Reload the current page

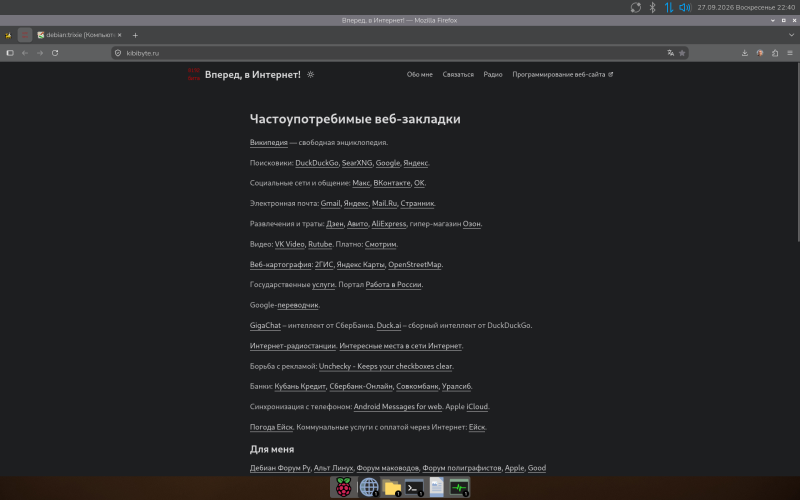55,53
